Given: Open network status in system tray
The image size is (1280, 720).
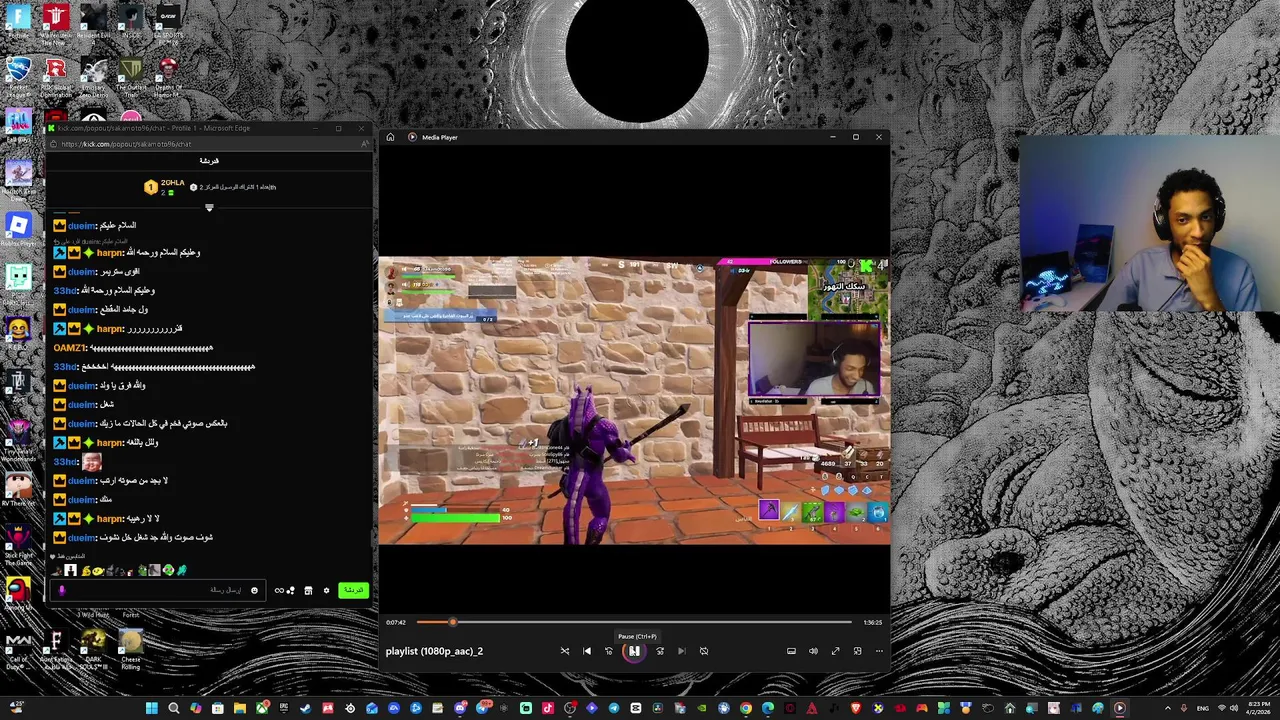Looking at the screenshot, I should coord(1220,709).
